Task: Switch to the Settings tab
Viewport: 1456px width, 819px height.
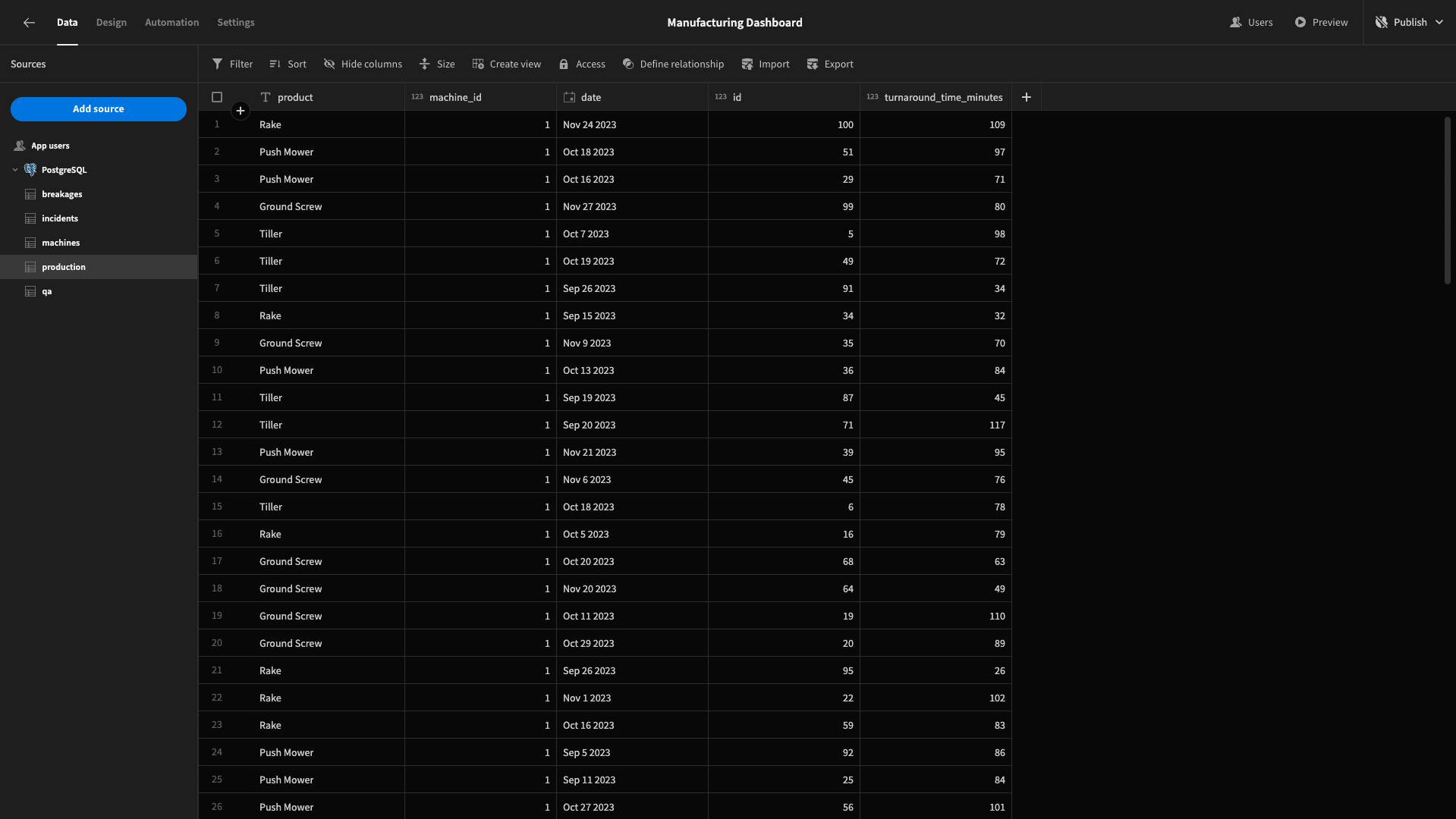Action: click(x=236, y=23)
